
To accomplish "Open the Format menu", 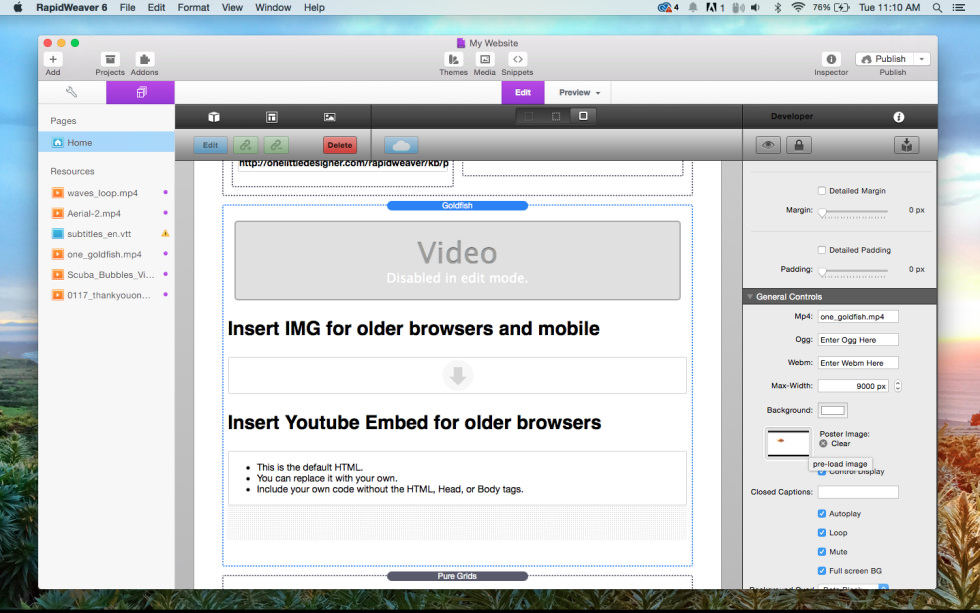I will point(193,7).
